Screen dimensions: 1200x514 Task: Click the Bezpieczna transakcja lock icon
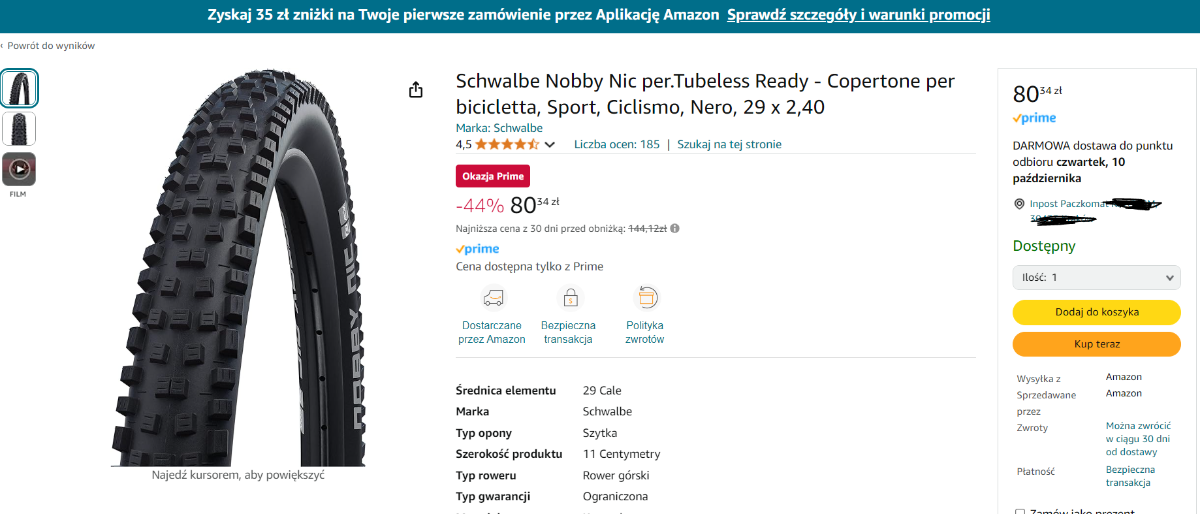[x=569, y=298]
